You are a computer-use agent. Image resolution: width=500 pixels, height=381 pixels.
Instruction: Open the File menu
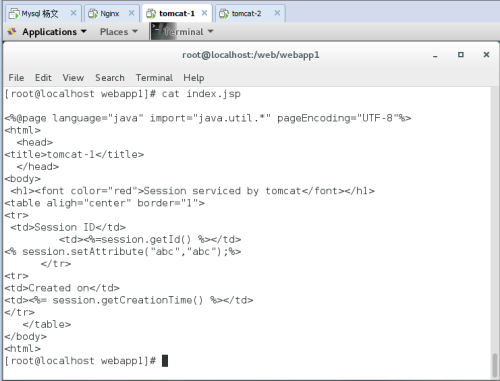click(x=16, y=78)
